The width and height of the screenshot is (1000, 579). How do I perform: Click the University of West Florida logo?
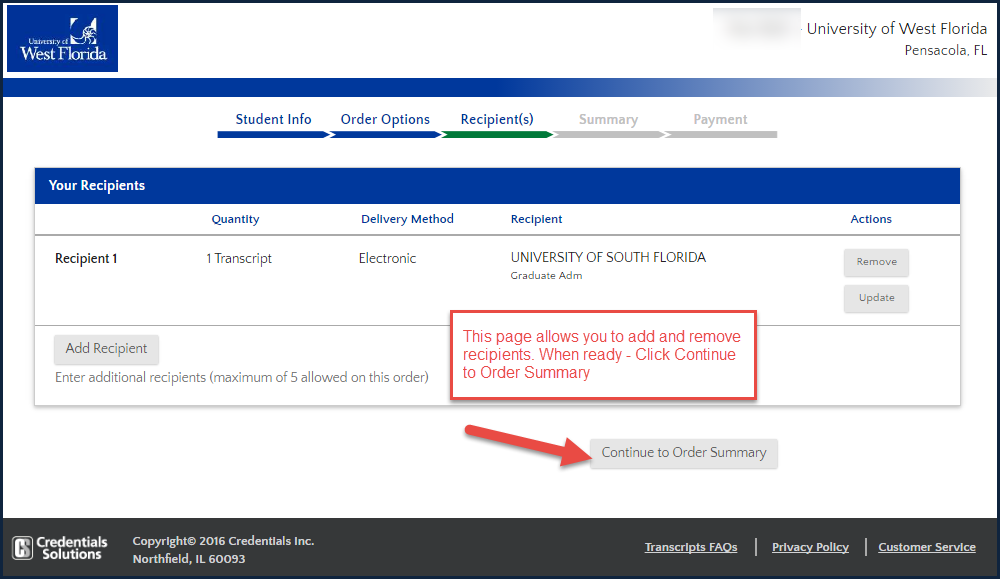[62, 39]
